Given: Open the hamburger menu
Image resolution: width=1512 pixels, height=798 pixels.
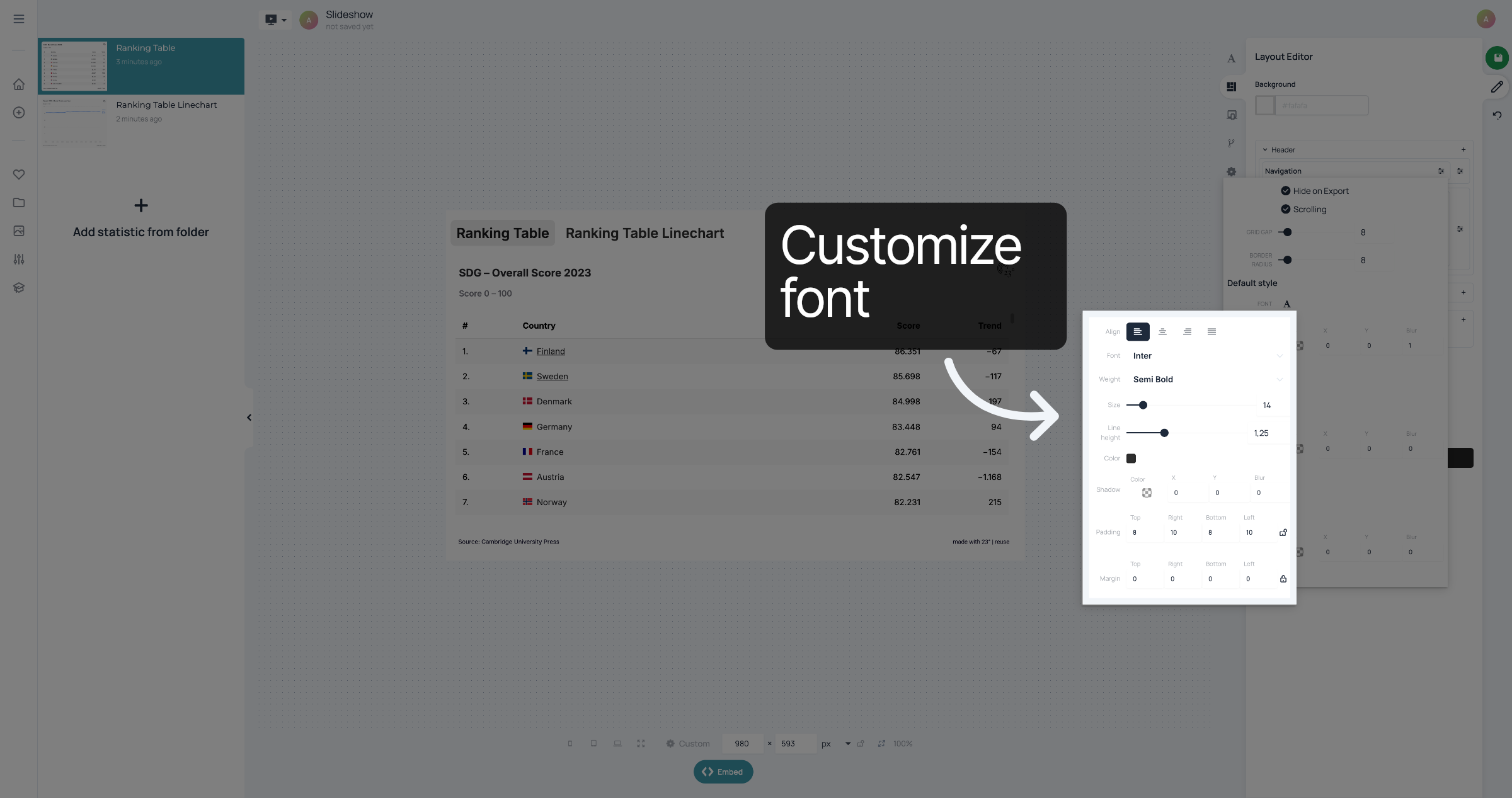Looking at the screenshot, I should [x=19, y=19].
